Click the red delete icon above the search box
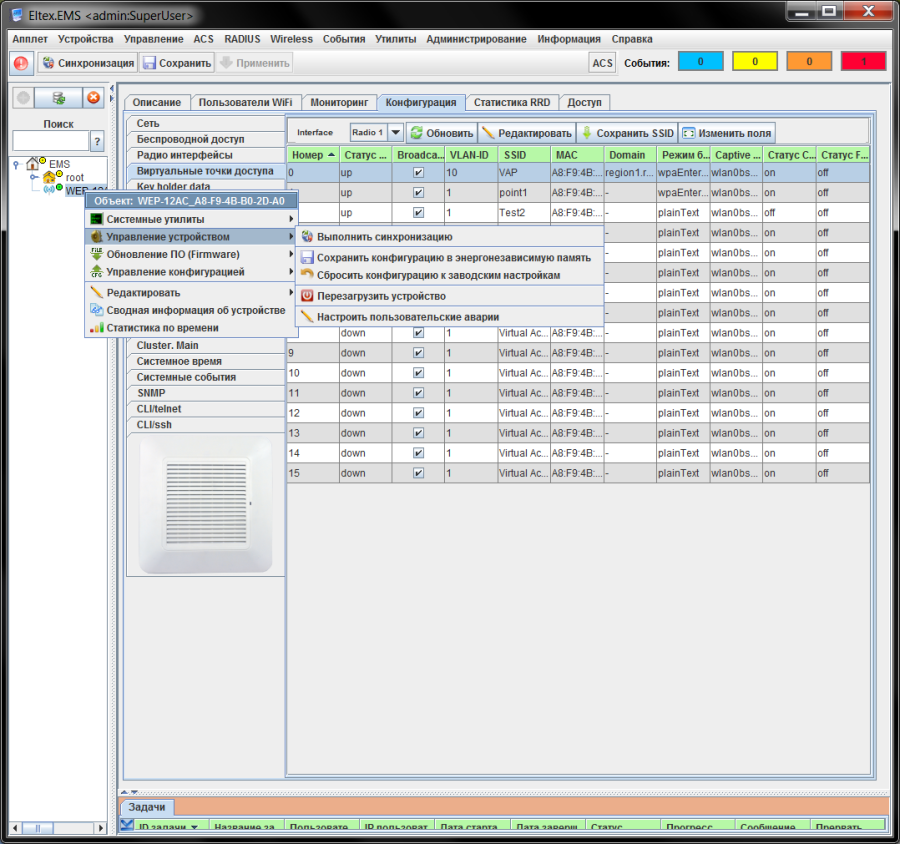900x844 pixels. tap(93, 98)
